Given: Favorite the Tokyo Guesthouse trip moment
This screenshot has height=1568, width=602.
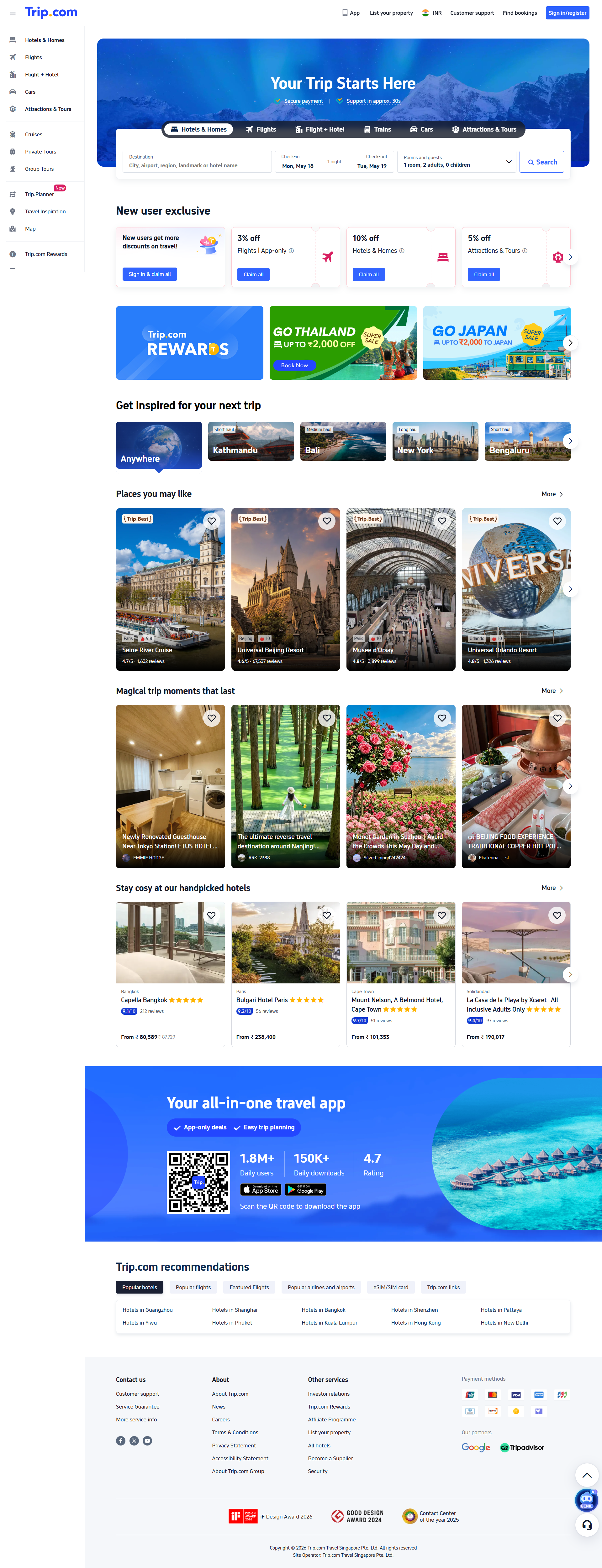Looking at the screenshot, I should tap(211, 718).
